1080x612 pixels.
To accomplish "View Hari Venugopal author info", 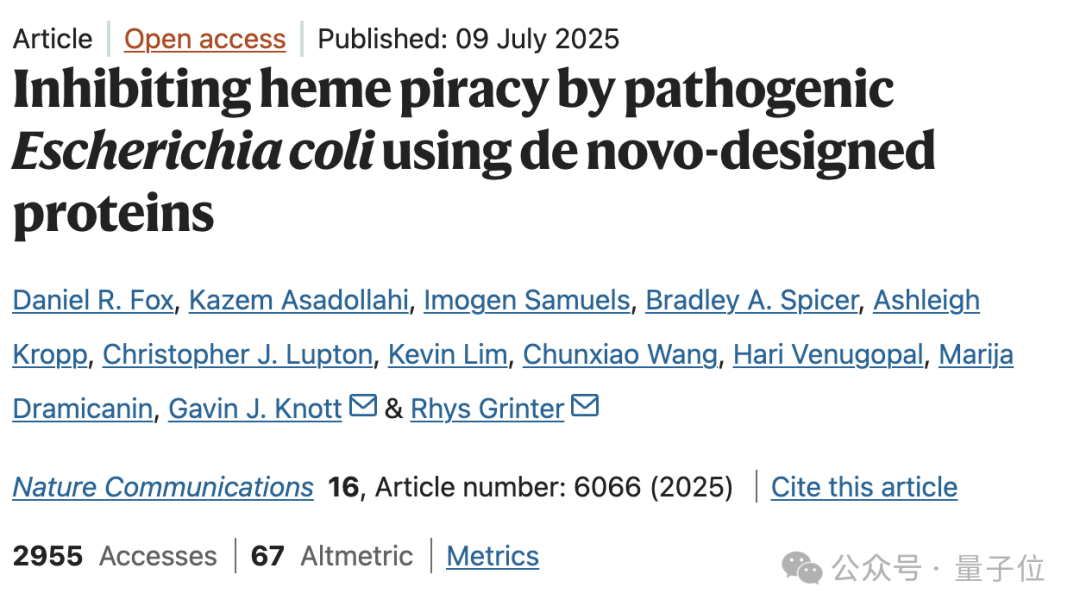I will point(827,354).
